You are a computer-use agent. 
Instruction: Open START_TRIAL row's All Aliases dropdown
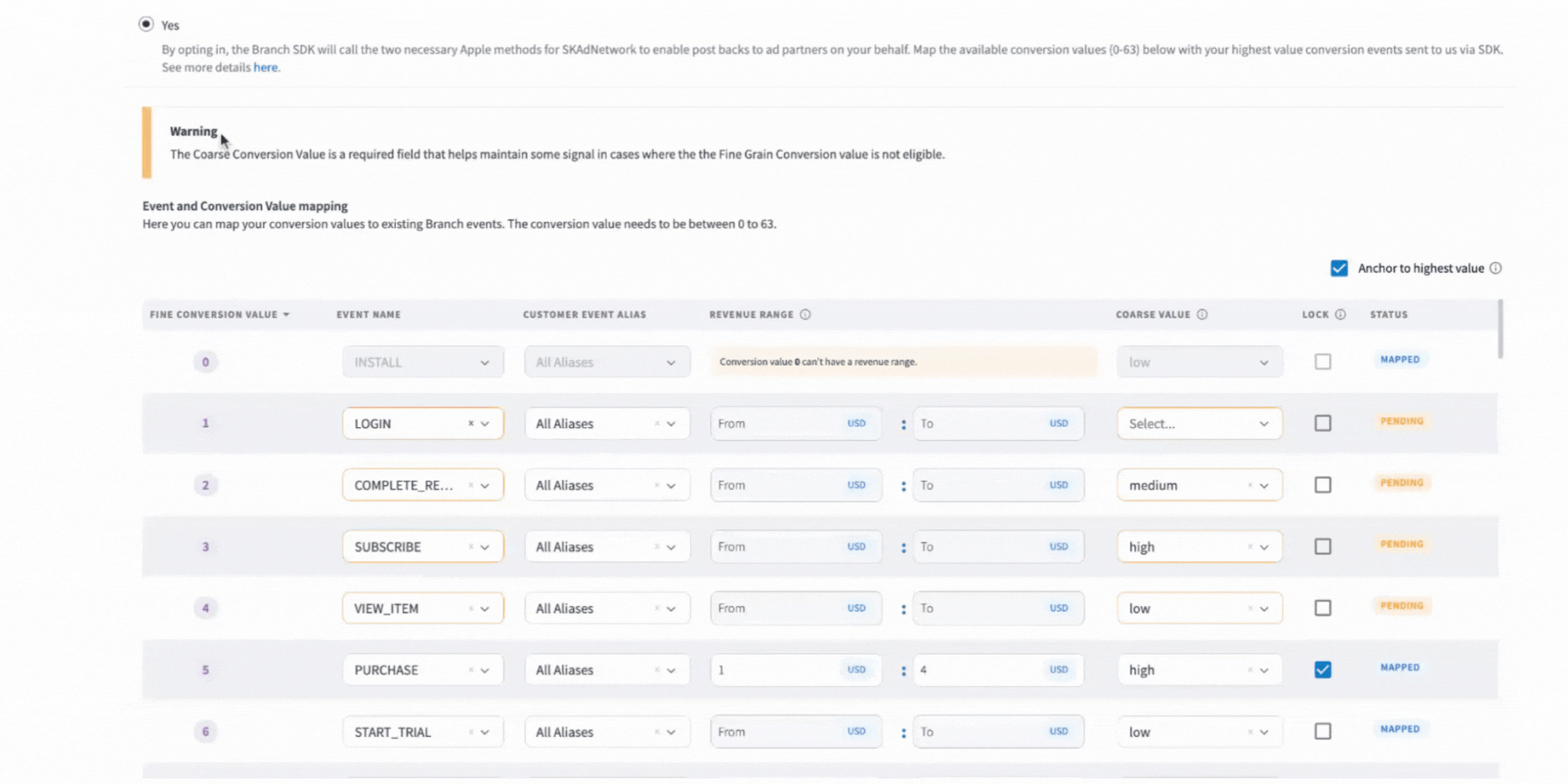671,731
